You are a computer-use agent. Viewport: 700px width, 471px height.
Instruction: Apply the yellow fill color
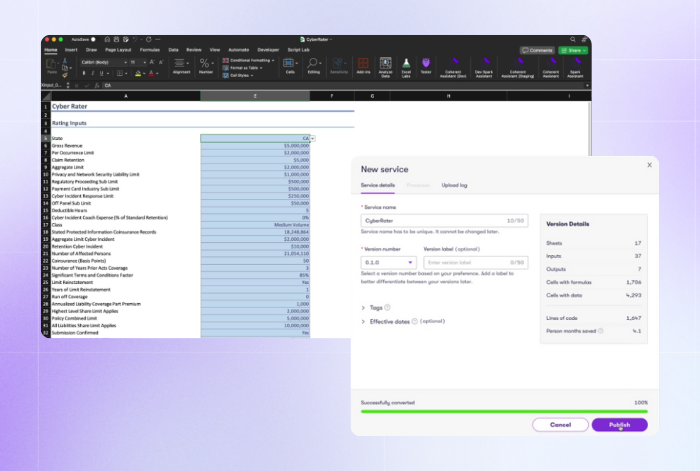138,73
